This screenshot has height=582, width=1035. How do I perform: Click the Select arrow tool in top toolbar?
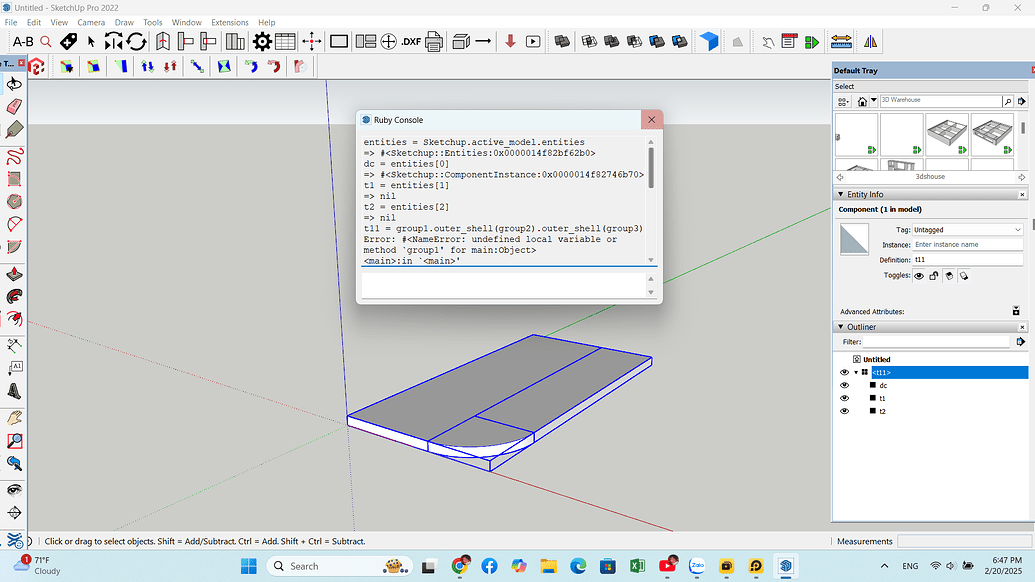point(90,41)
